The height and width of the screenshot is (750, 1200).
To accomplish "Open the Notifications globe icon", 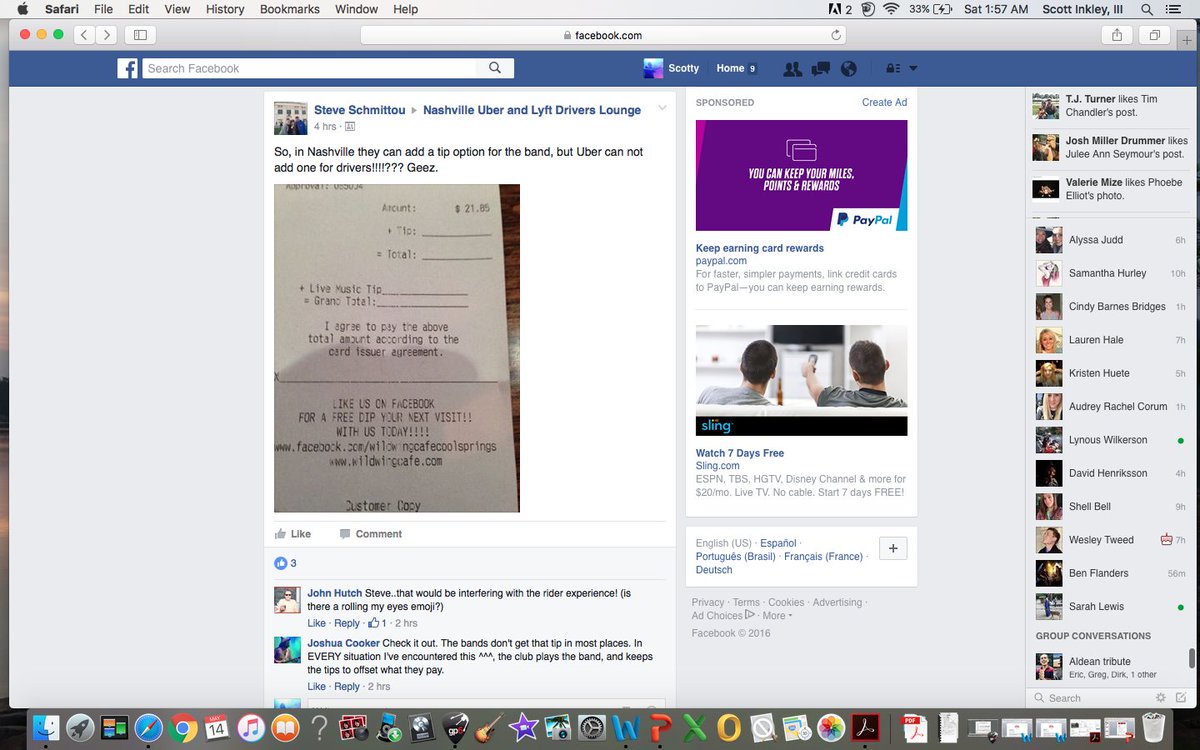I will [849, 68].
